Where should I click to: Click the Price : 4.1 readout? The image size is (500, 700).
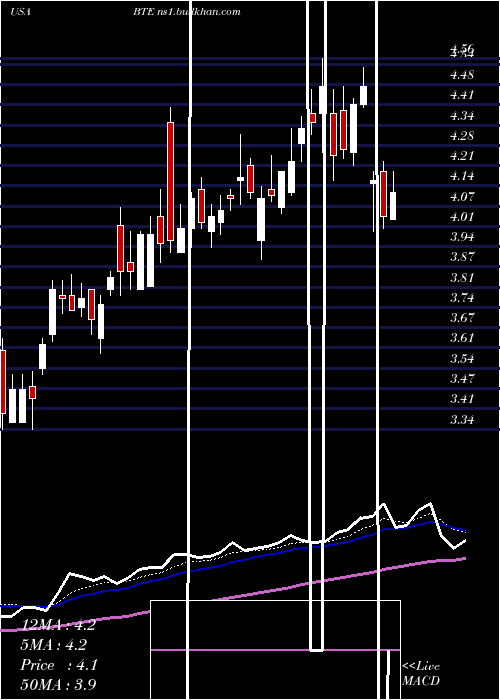59,665
